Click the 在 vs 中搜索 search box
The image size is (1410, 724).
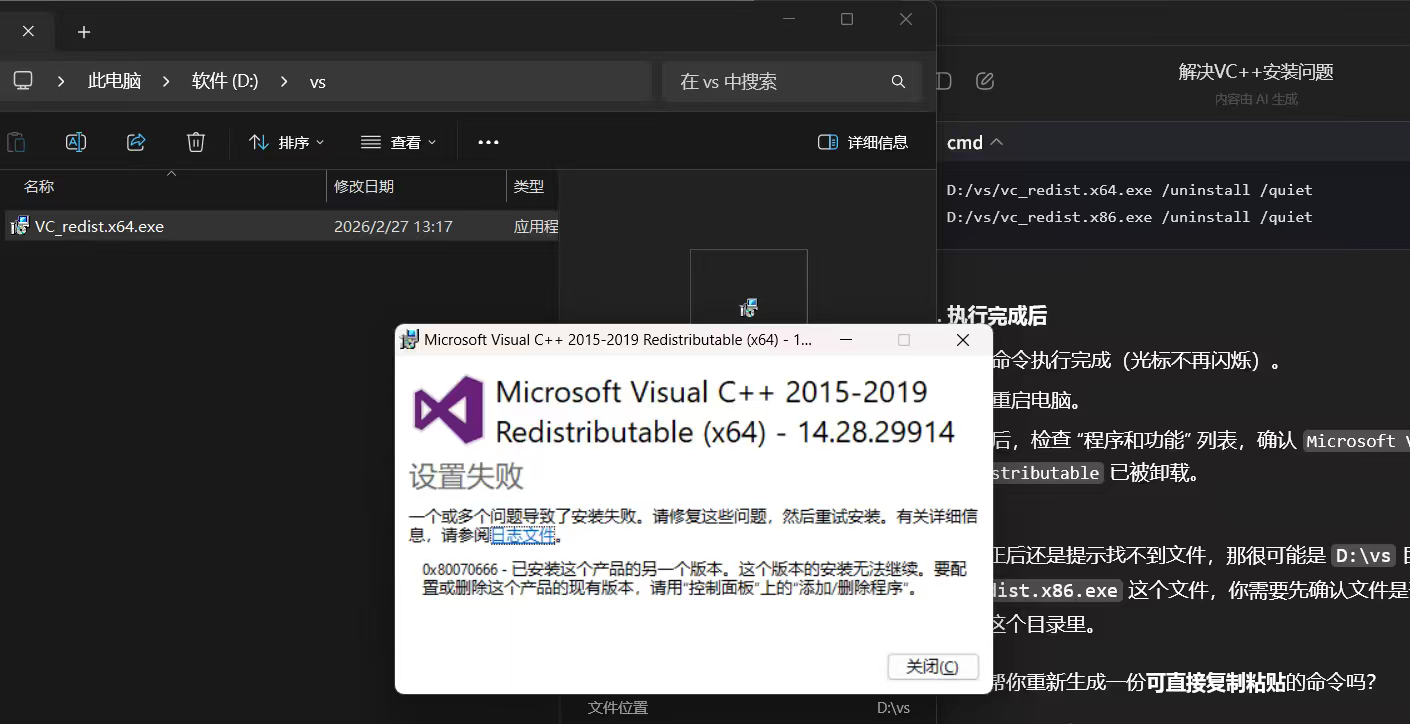[x=791, y=82]
